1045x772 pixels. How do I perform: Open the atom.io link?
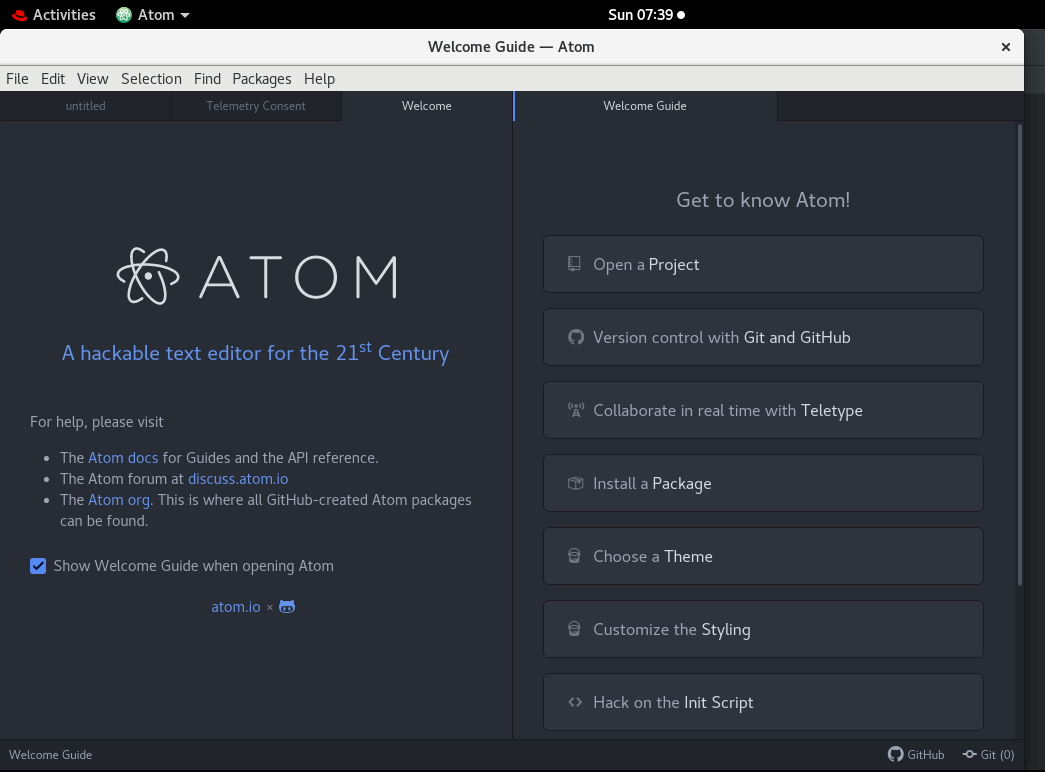tap(236, 607)
